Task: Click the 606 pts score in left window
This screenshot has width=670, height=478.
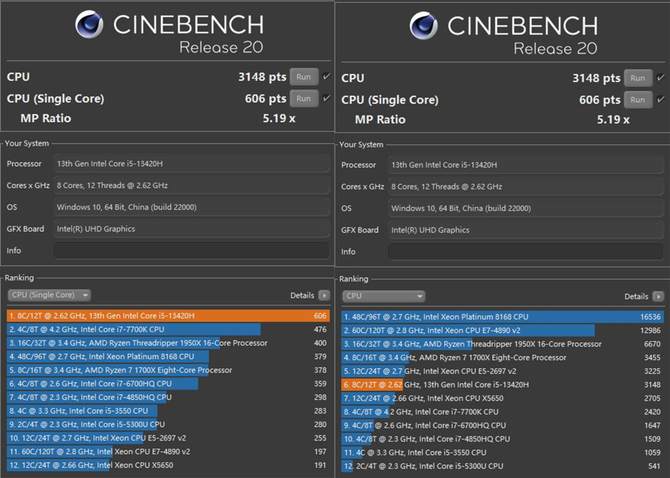Action: 265,99
